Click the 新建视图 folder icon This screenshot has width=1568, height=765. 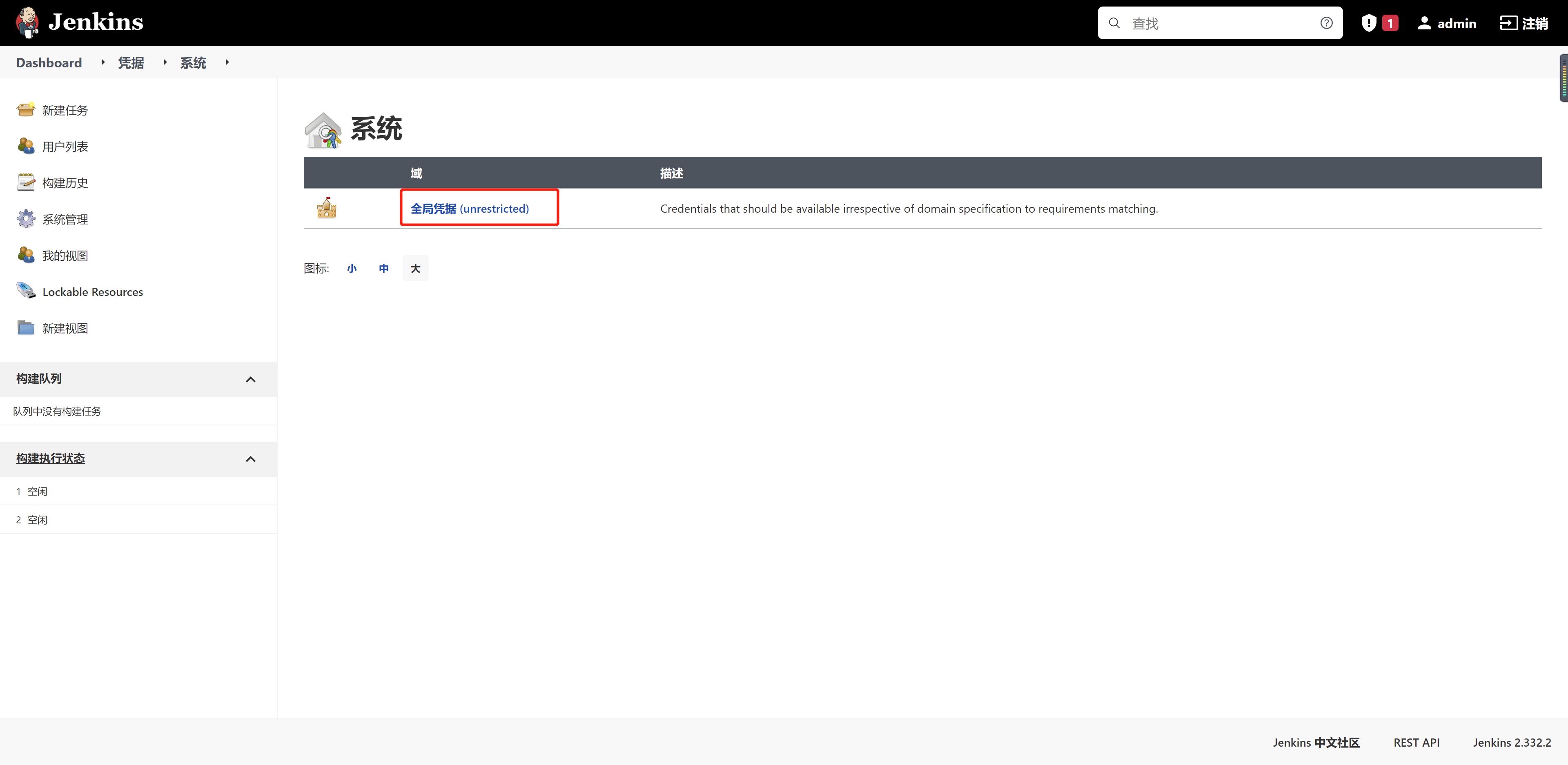[26, 327]
